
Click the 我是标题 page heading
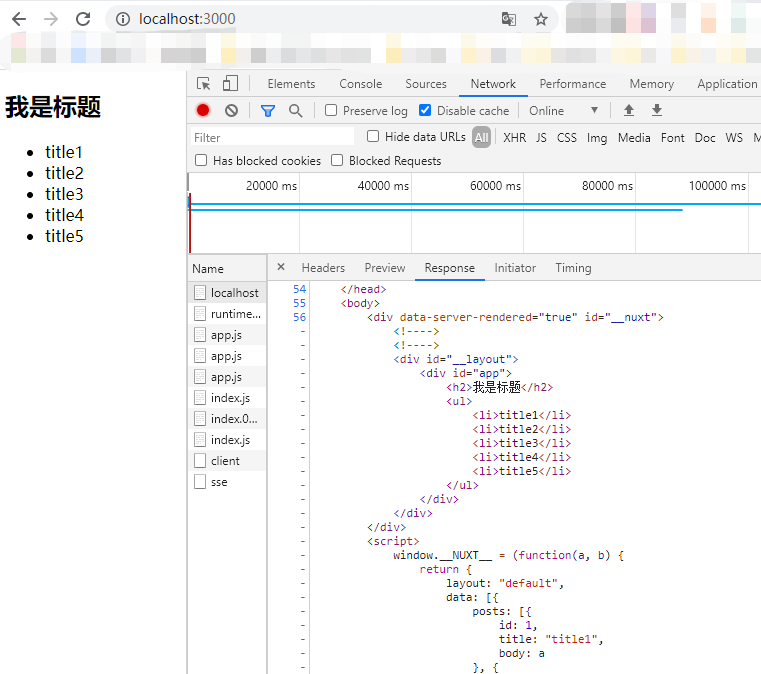click(x=53, y=107)
